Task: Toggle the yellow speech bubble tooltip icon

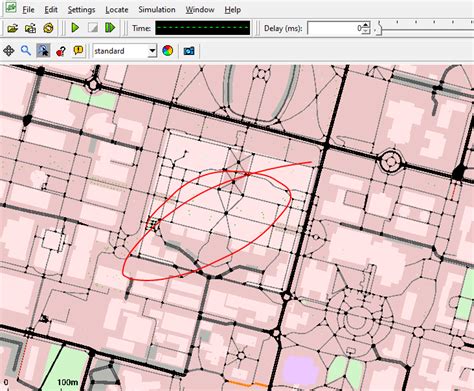Action: pyautogui.click(x=78, y=51)
